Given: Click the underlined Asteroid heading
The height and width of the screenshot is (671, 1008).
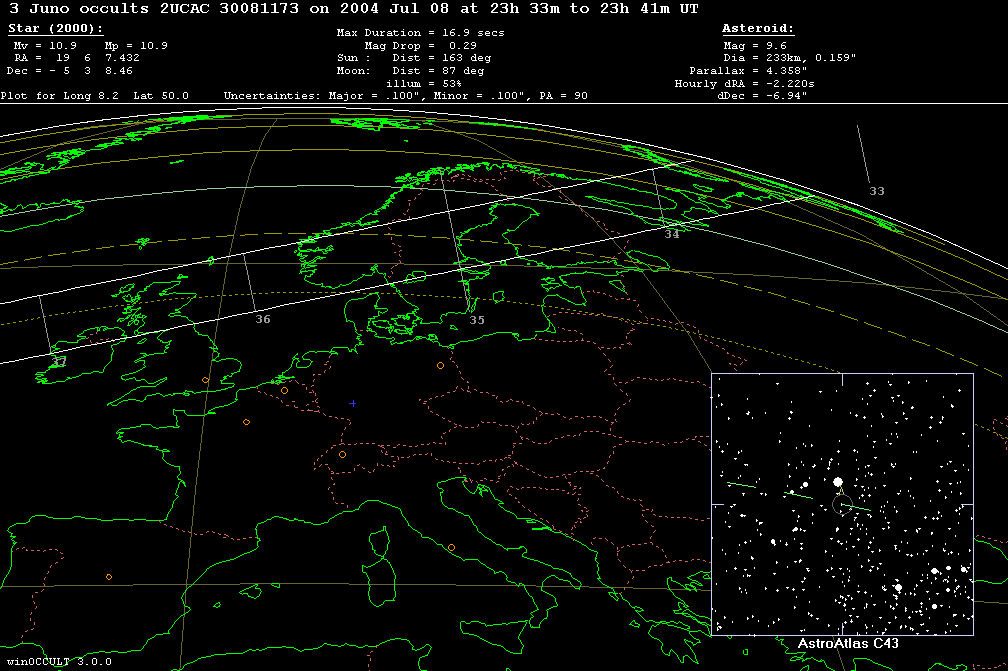Looking at the screenshot, I should pyautogui.click(x=757, y=30).
